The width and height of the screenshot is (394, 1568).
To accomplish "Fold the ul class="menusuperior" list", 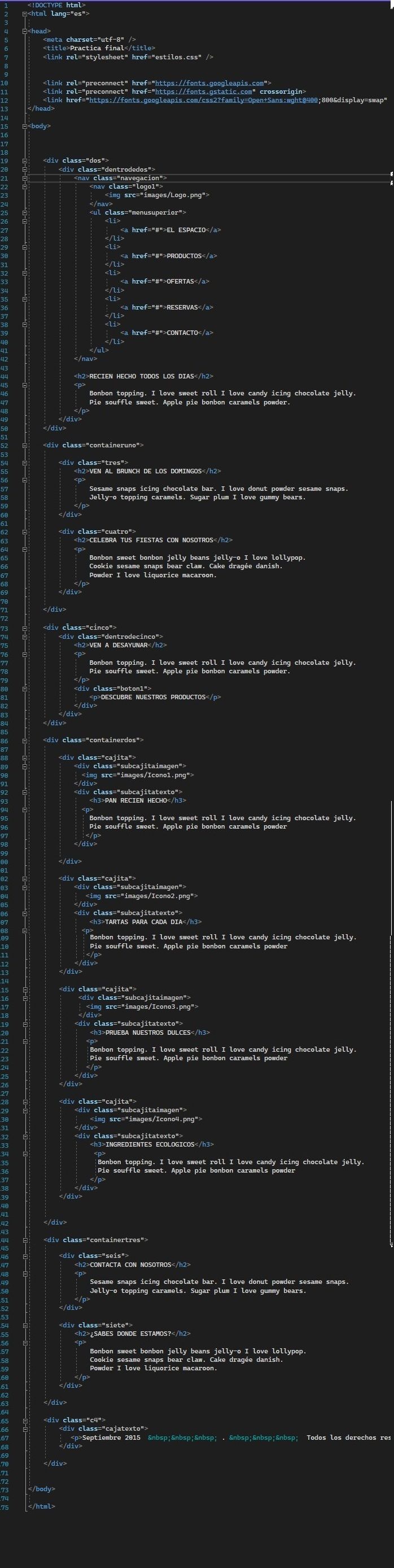I will (x=24, y=212).
